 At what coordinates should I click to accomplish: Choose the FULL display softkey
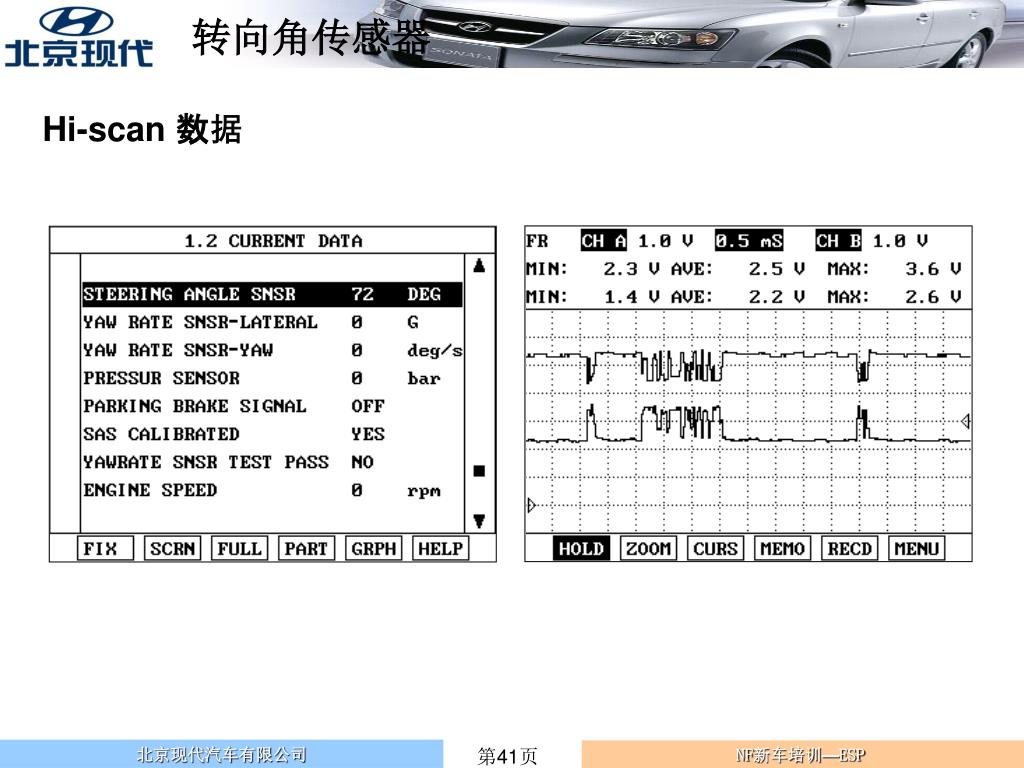click(x=239, y=549)
